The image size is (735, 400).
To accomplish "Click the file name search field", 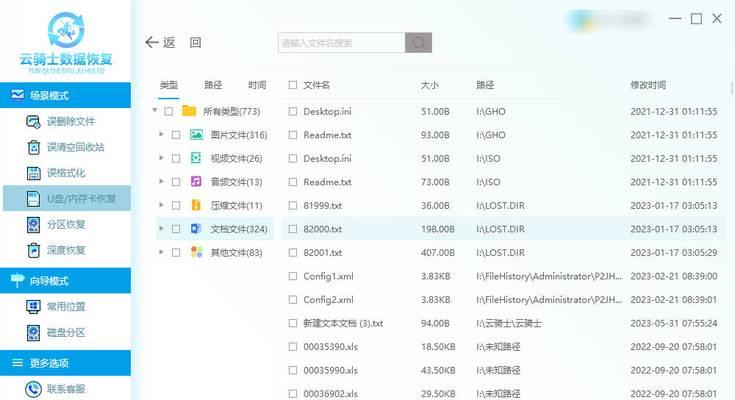I will [x=341, y=43].
